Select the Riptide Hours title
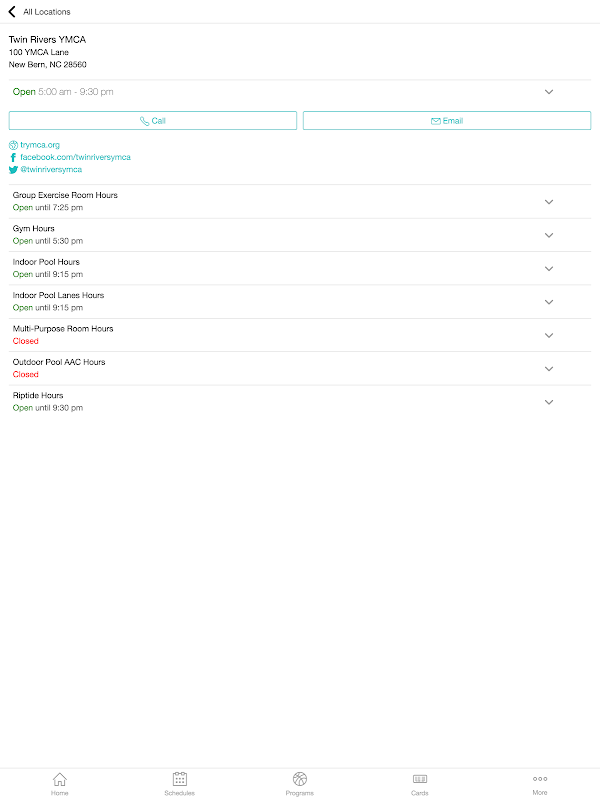Image resolution: width=600 pixels, height=800 pixels. tap(38, 395)
